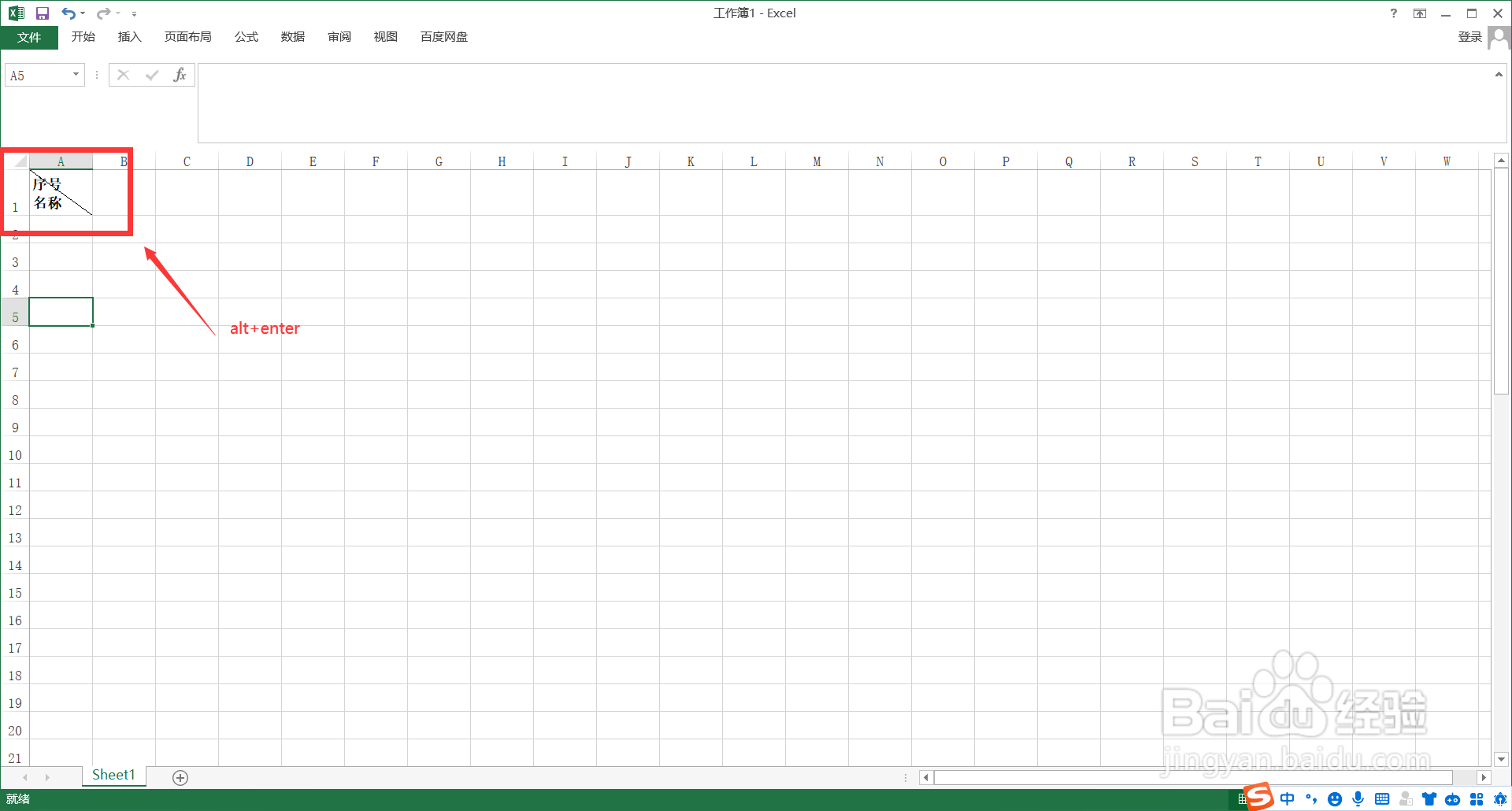Select row 12 header
1512x811 pixels.
pyautogui.click(x=15, y=505)
